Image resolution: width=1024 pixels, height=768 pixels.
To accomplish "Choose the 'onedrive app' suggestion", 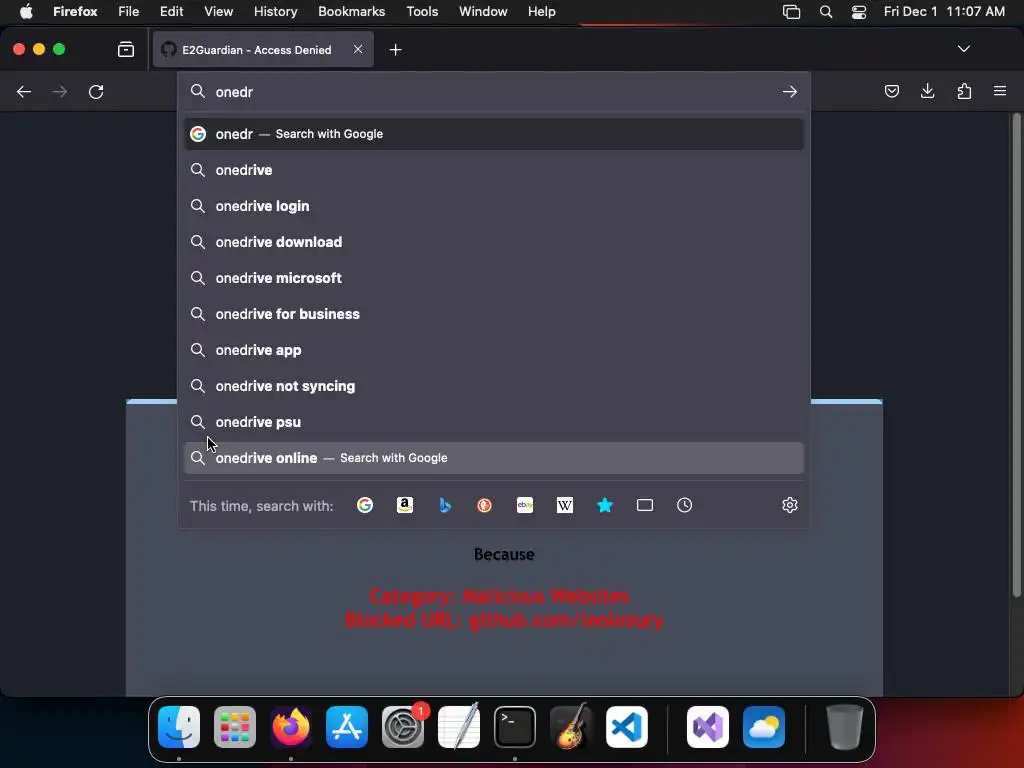I will [x=494, y=350].
